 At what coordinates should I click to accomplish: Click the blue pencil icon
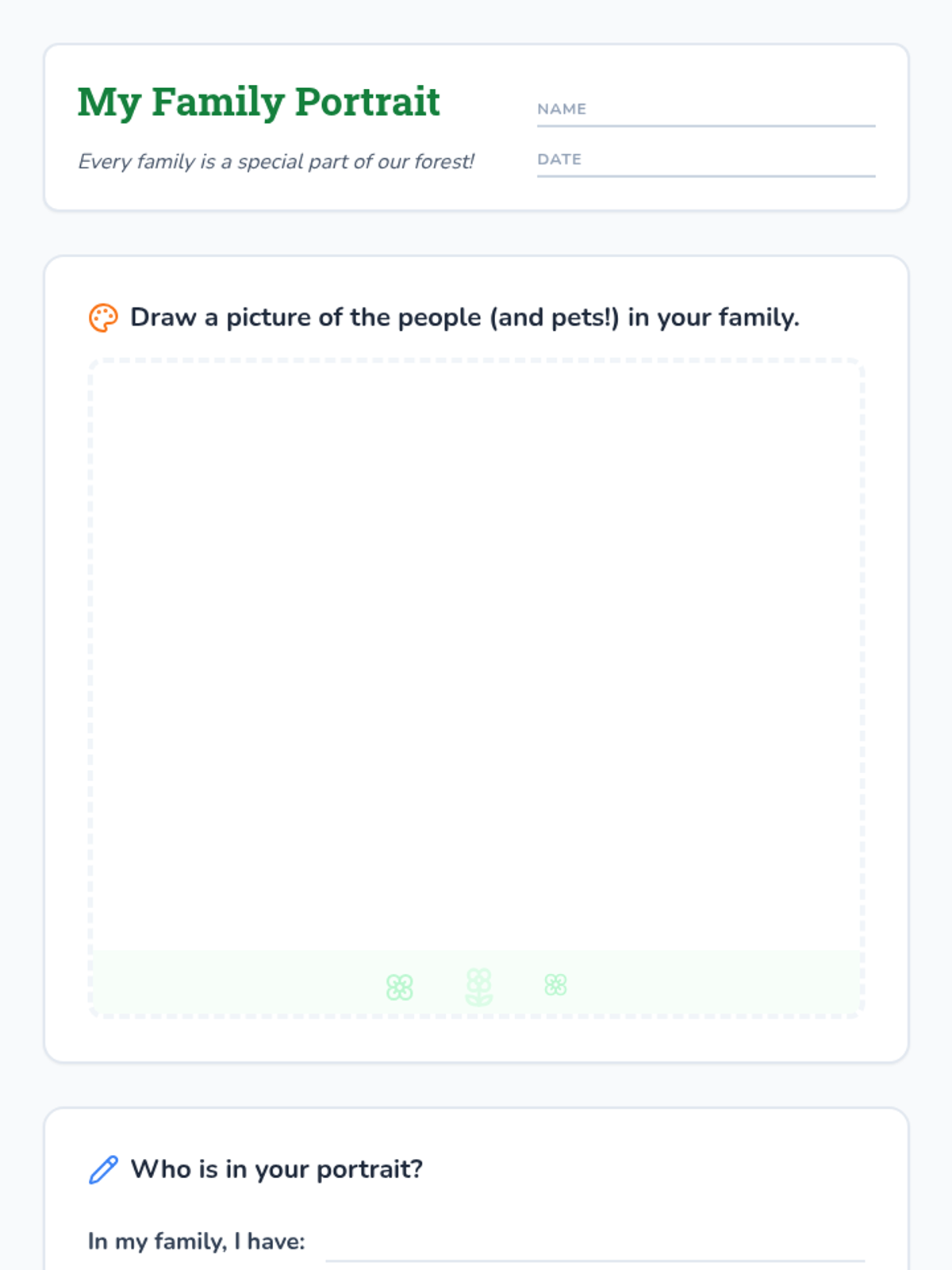point(103,1169)
